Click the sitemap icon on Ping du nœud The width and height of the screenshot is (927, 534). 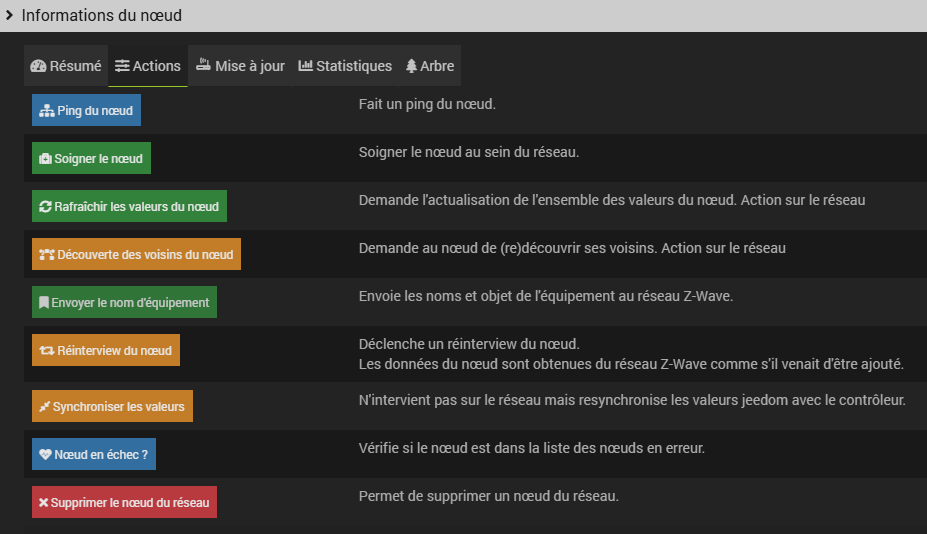[x=46, y=111]
